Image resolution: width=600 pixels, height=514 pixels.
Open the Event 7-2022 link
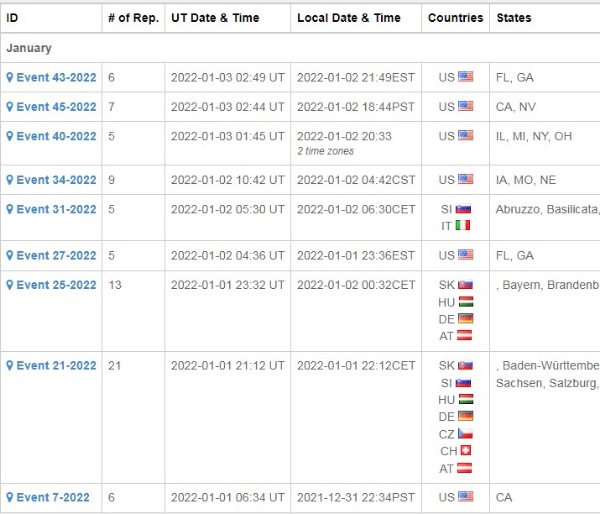(53, 498)
